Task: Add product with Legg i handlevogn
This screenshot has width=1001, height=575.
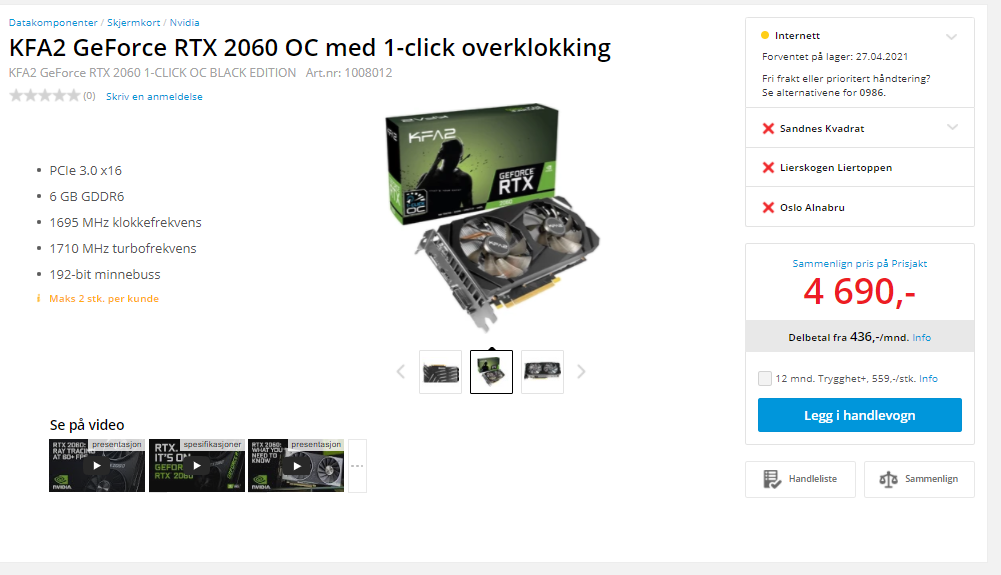Action: coord(859,415)
